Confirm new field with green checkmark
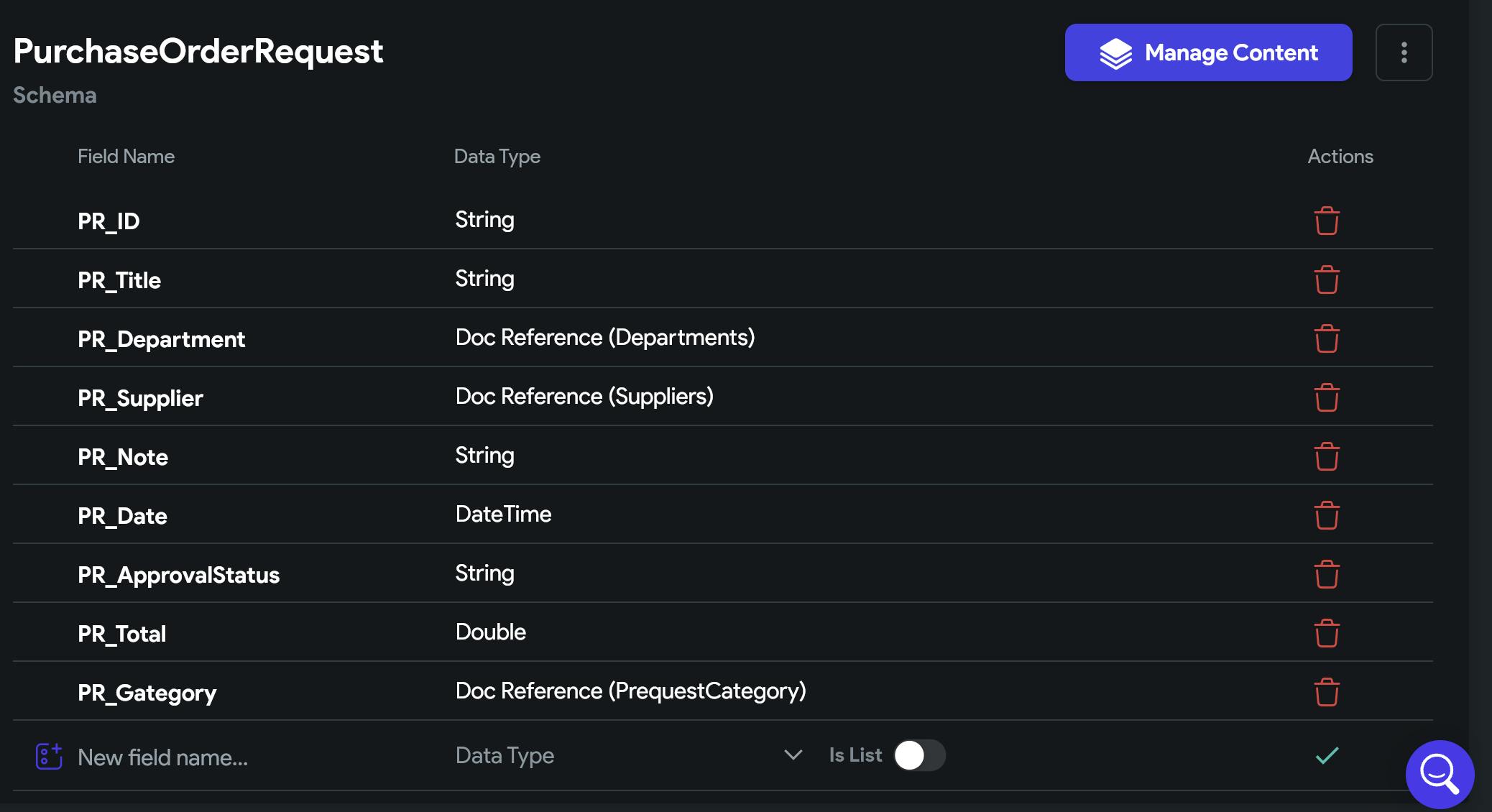1492x812 pixels. click(x=1327, y=756)
